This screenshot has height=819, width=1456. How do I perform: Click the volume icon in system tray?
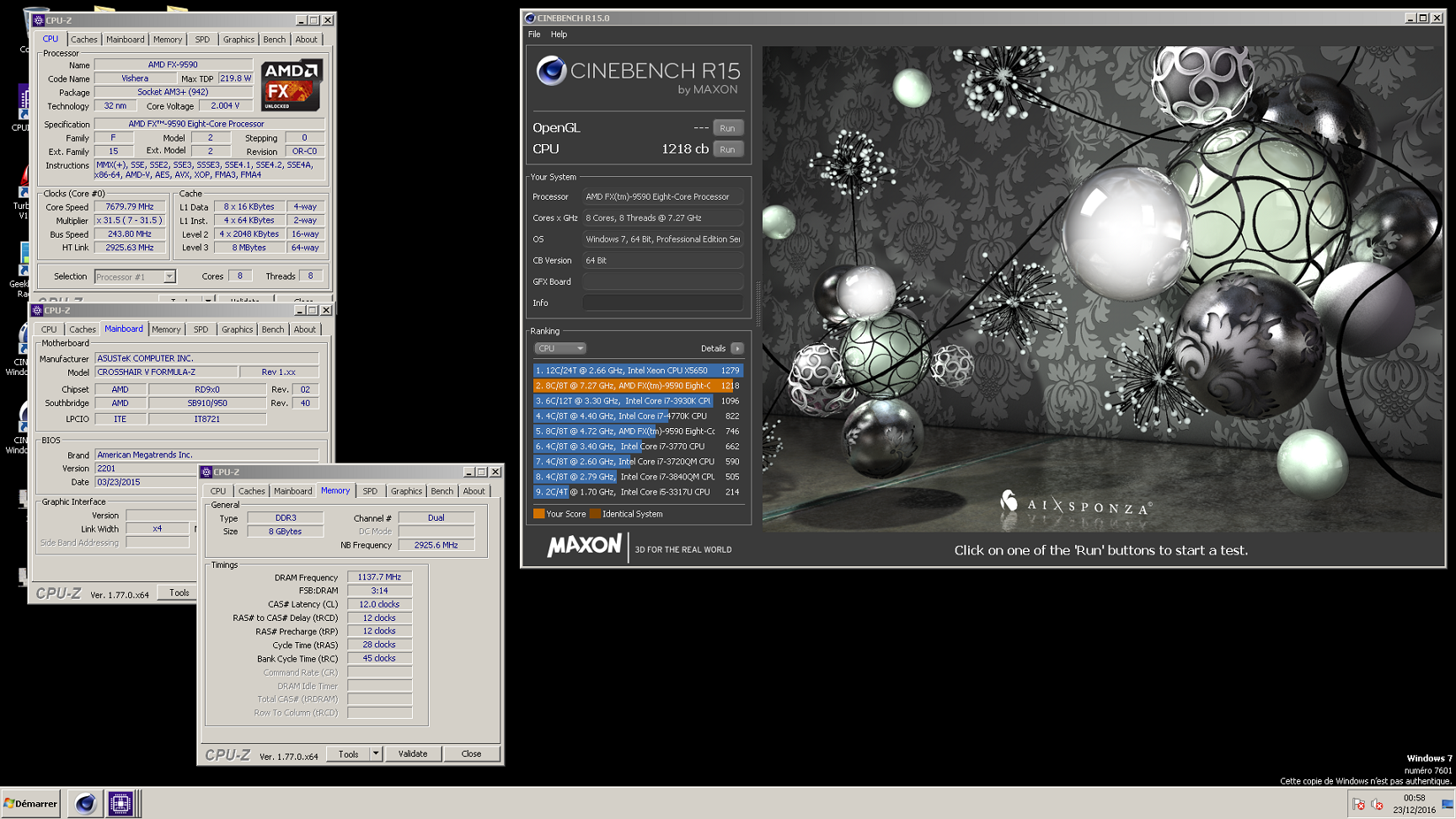pos(1377,805)
